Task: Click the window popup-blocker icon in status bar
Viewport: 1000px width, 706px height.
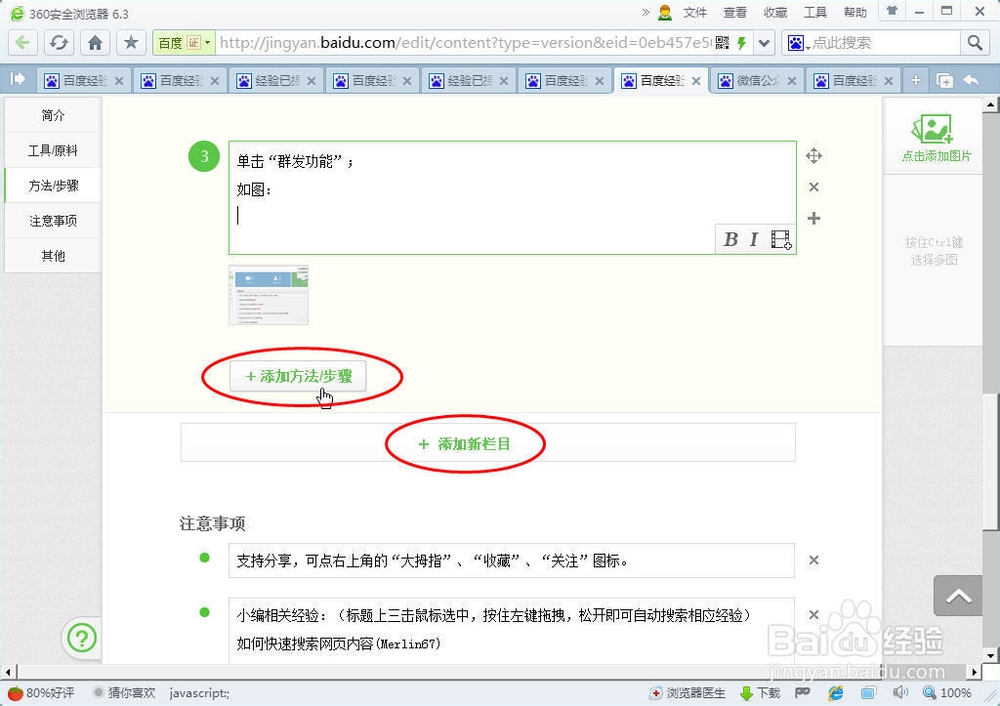Action: tap(868, 693)
